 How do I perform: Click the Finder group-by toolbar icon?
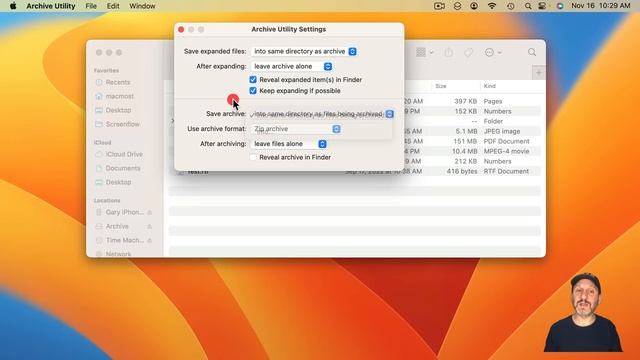coord(424,52)
